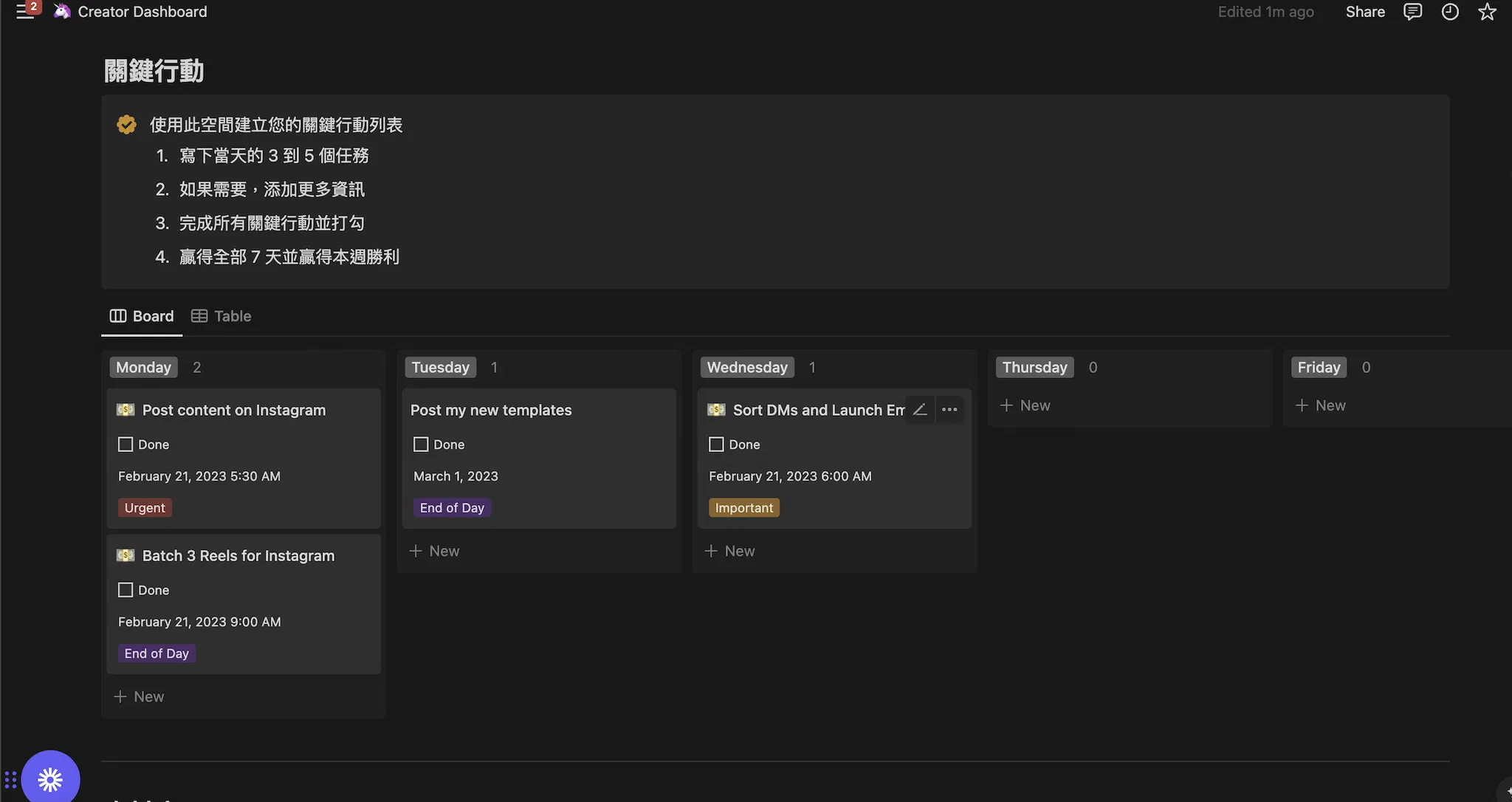Click the six-dot drag handle at bottom left
Image resolution: width=1512 pixels, height=802 pixels.
10,780
